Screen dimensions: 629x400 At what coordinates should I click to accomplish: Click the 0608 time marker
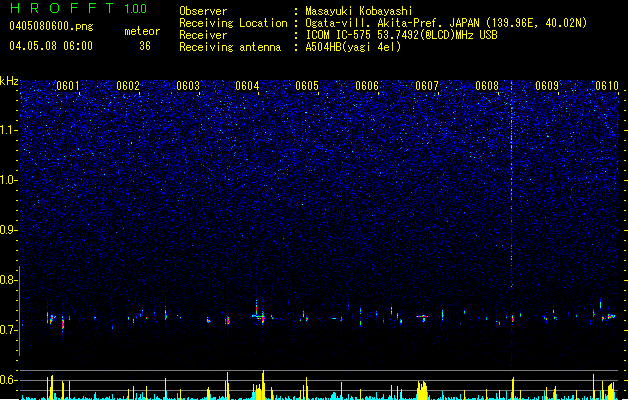(x=487, y=86)
